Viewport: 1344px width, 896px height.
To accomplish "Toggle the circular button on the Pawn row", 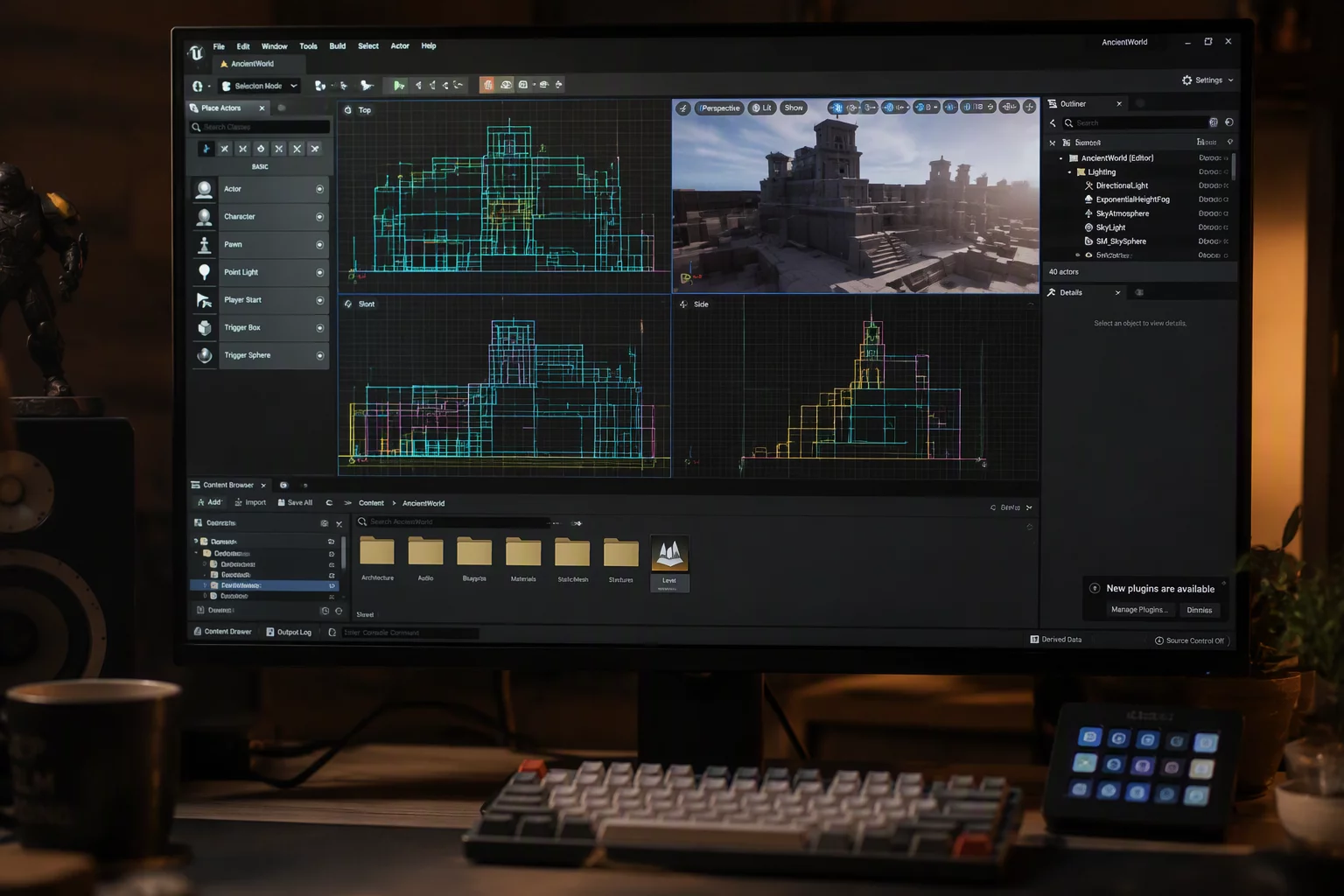I will click(319, 245).
